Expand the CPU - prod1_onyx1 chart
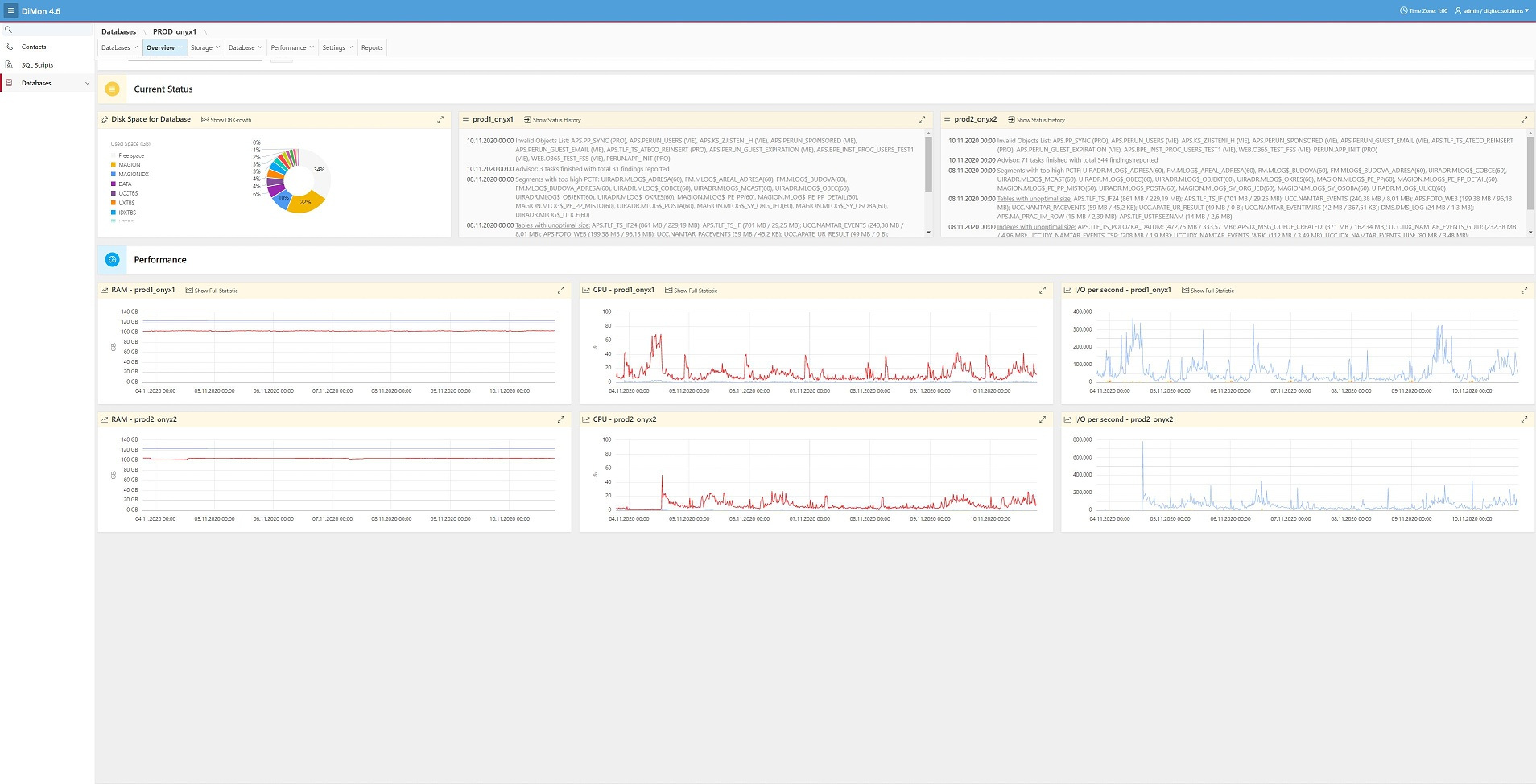Image resolution: width=1536 pixels, height=784 pixels. tap(1043, 290)
